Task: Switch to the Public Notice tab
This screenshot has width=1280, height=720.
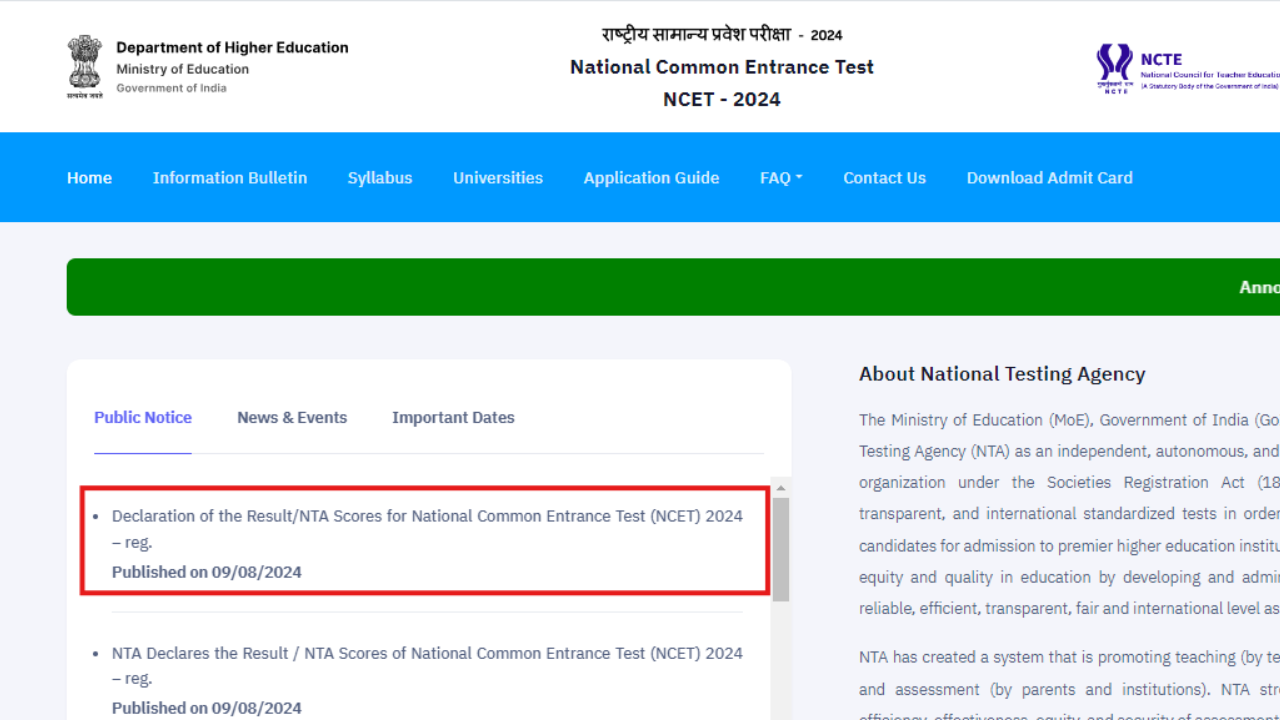Action: click(142, 417)
